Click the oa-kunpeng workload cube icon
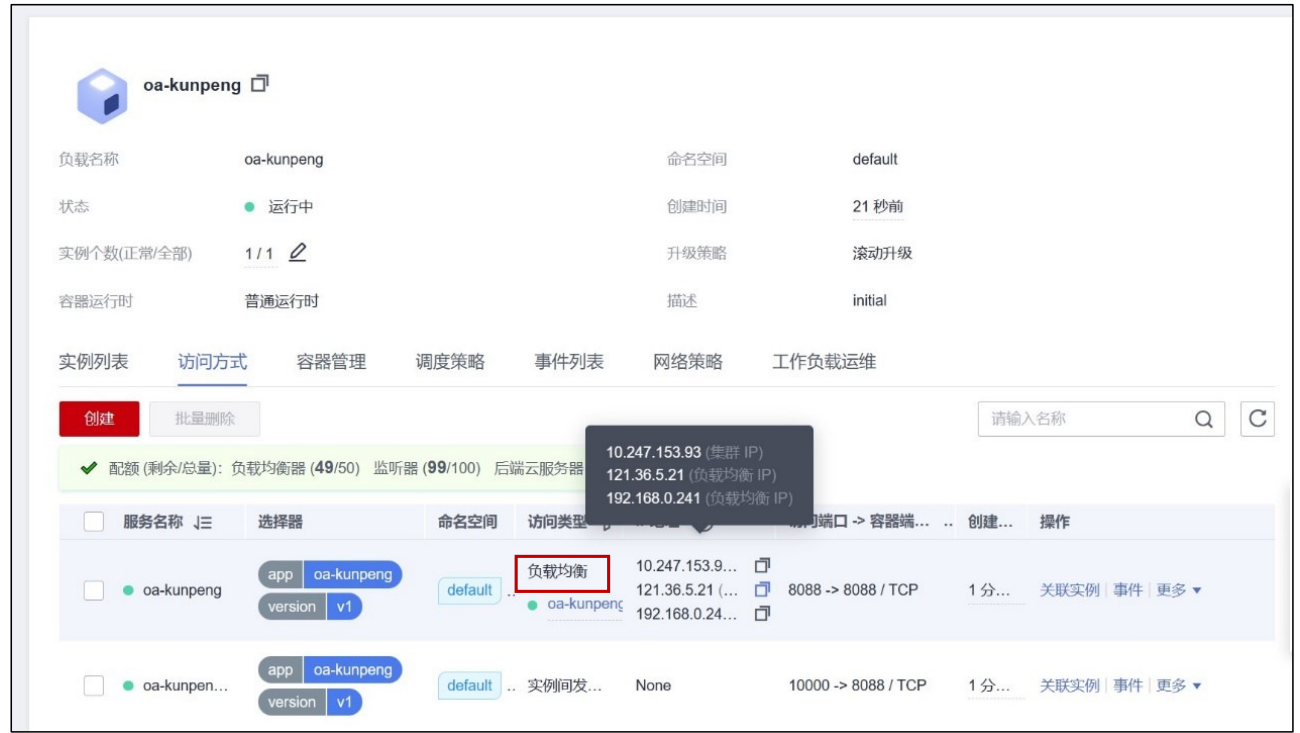The height and width of the screenshot is (733, 1300). (102, 96)
